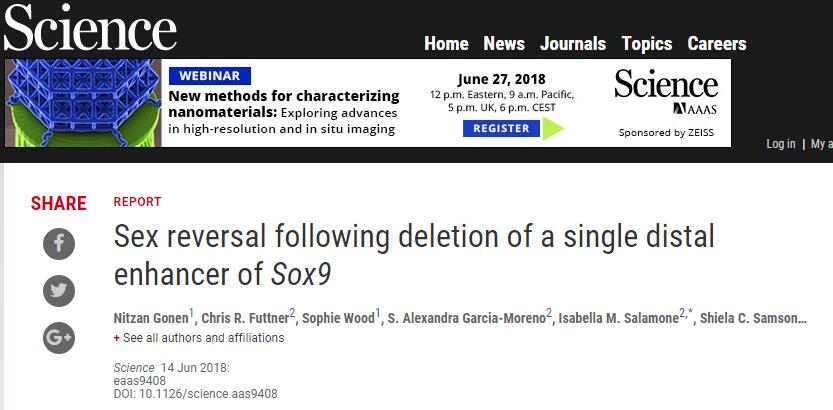Click the green arrow beside Register

[554, 129]
